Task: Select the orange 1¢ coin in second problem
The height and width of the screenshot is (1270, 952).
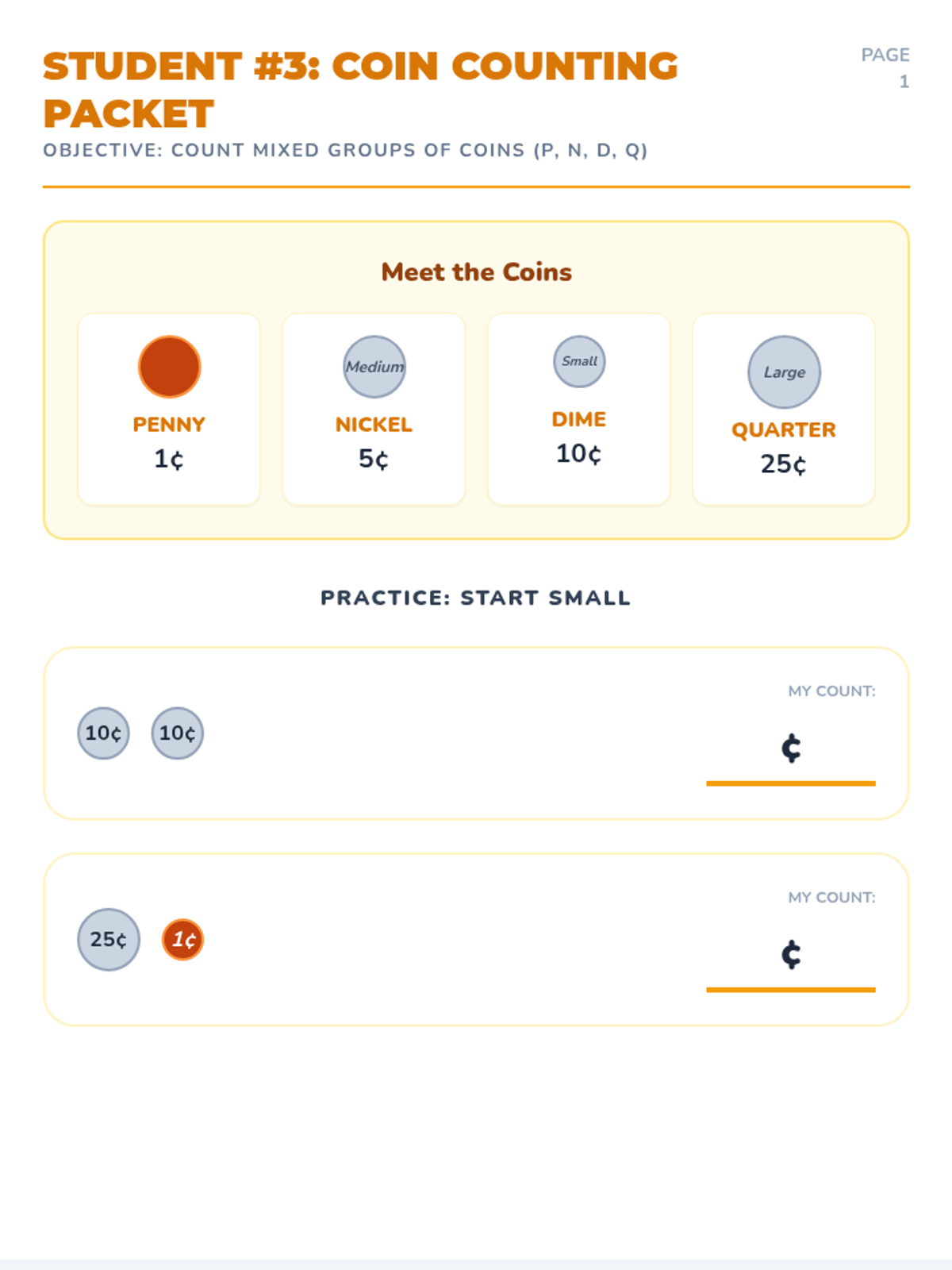Action: pos(182,939)
